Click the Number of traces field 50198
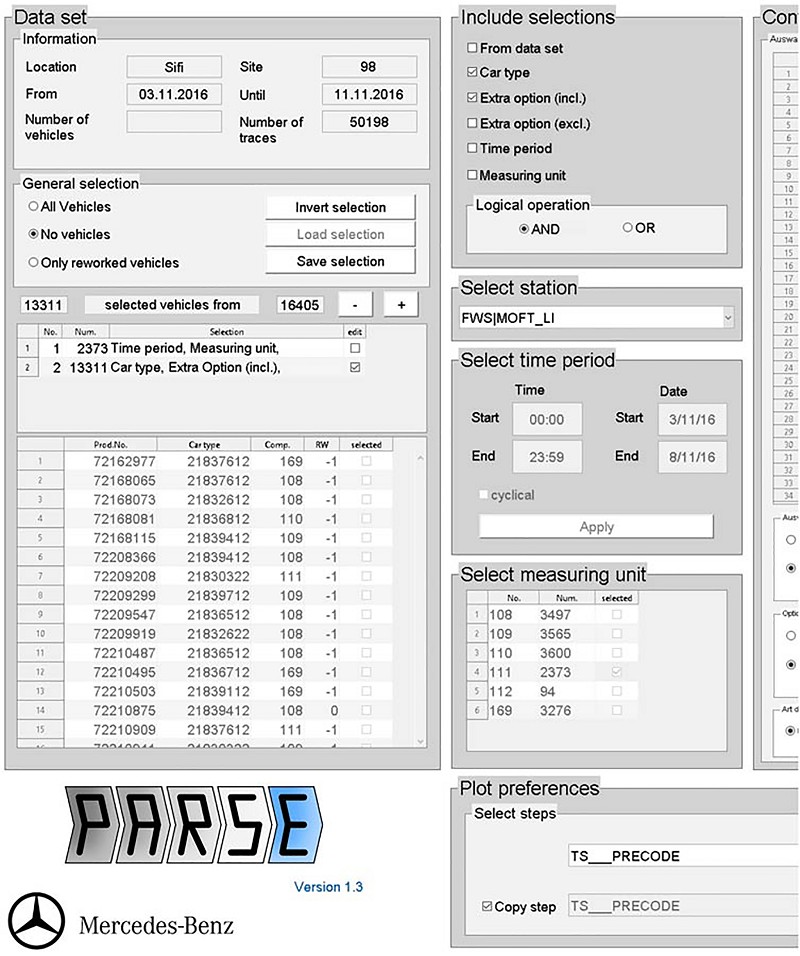 [369, 122]
